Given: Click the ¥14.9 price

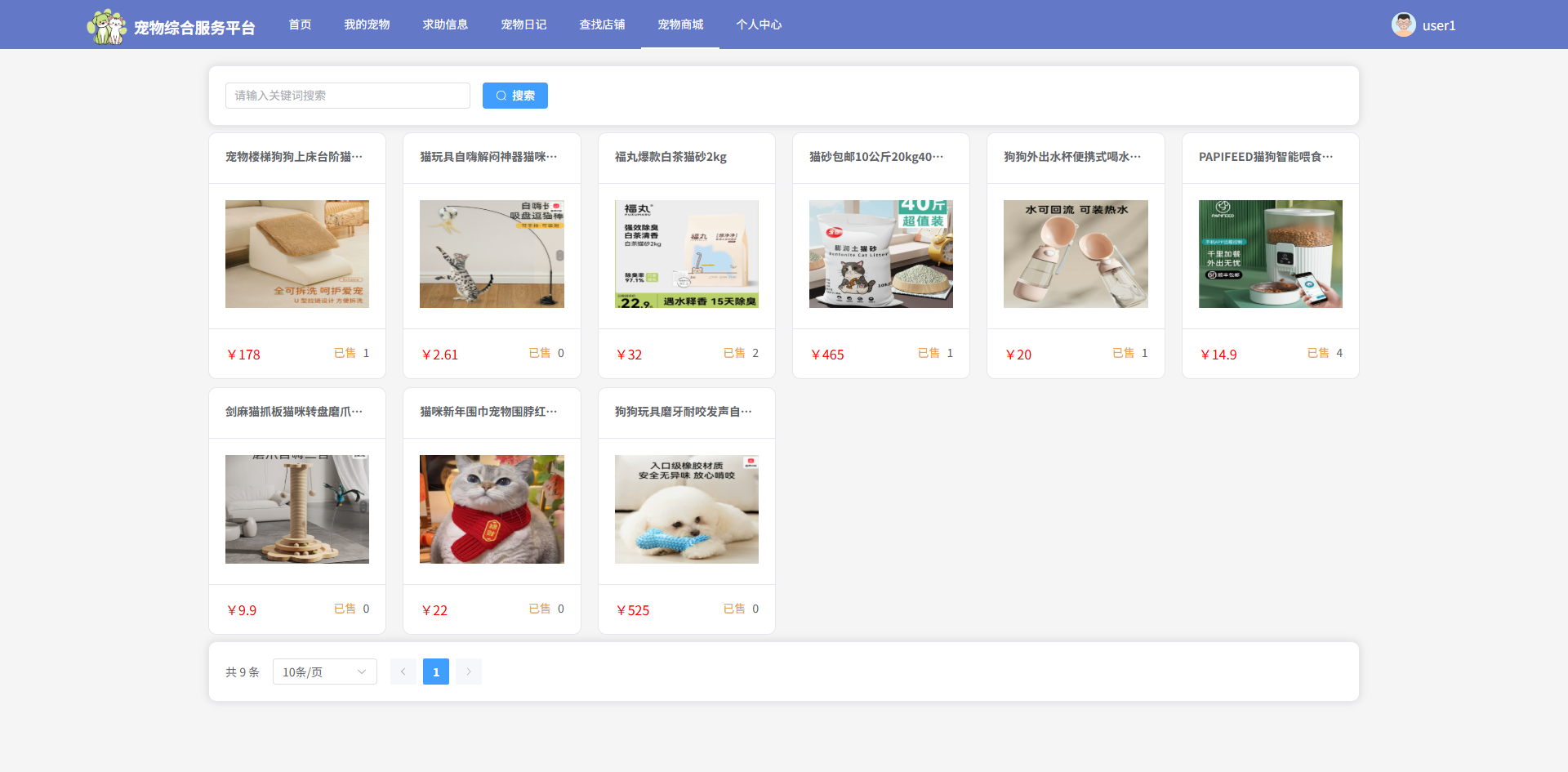Looking at the screenshot, I should click(x=1218, y=355).
